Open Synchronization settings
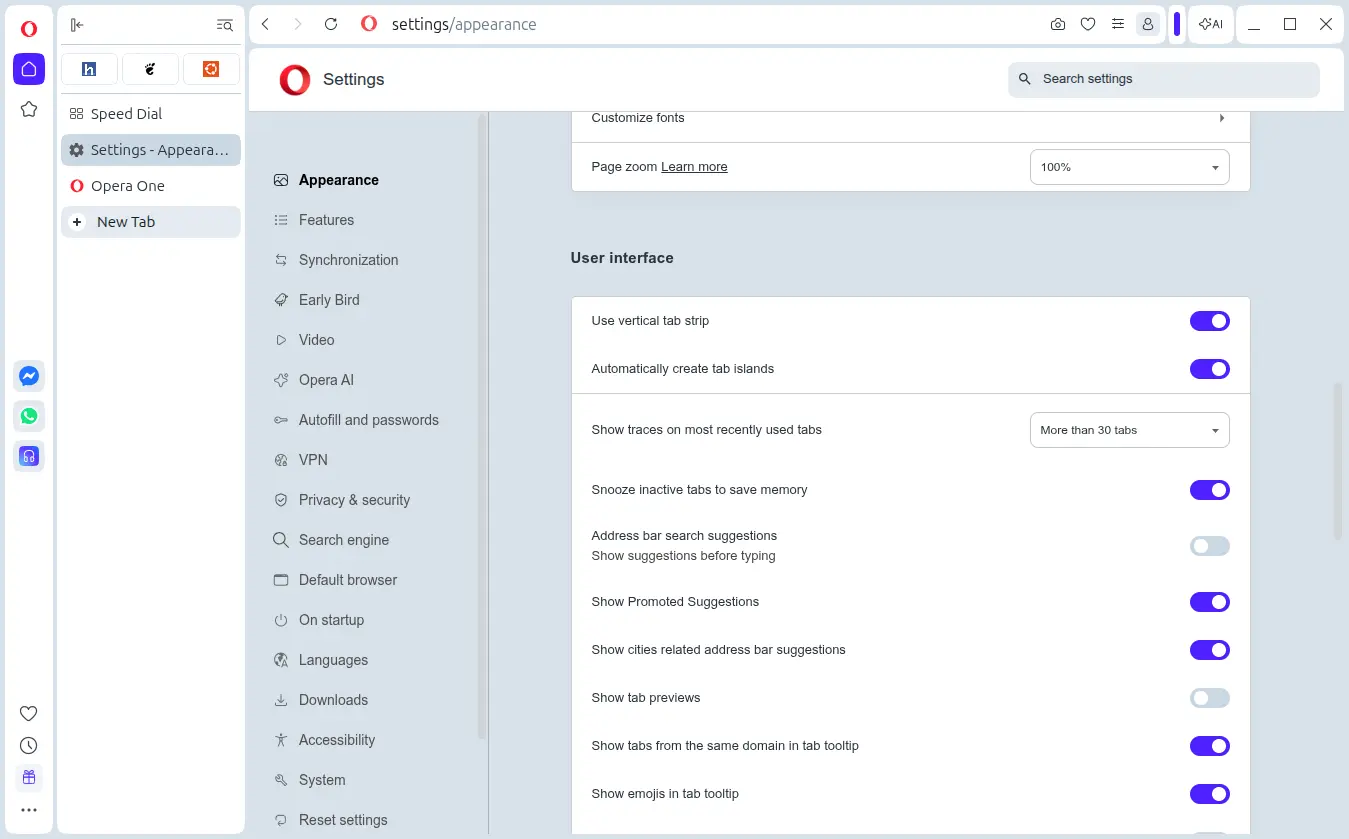This screenshot has height=839, width=1349. (x=336, y=260)
